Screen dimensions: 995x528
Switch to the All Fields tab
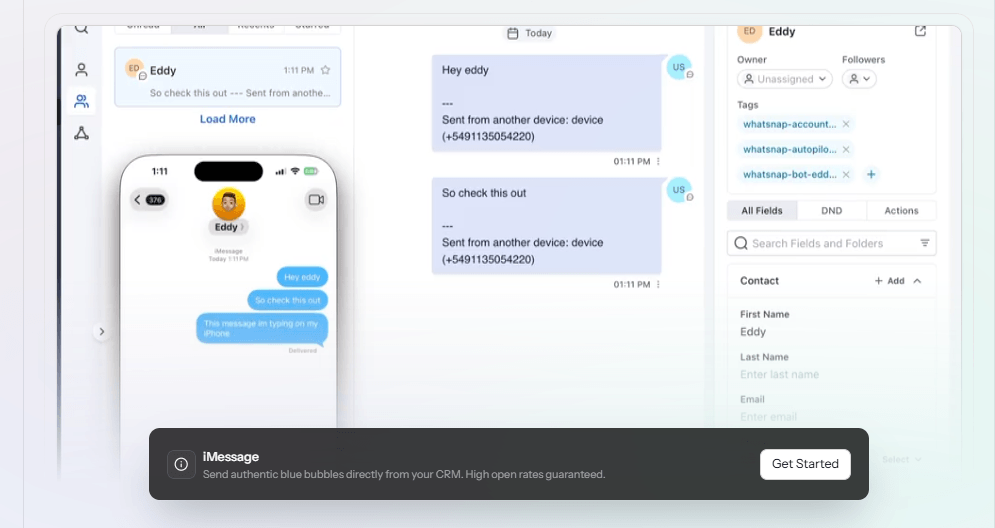(762, 211)
